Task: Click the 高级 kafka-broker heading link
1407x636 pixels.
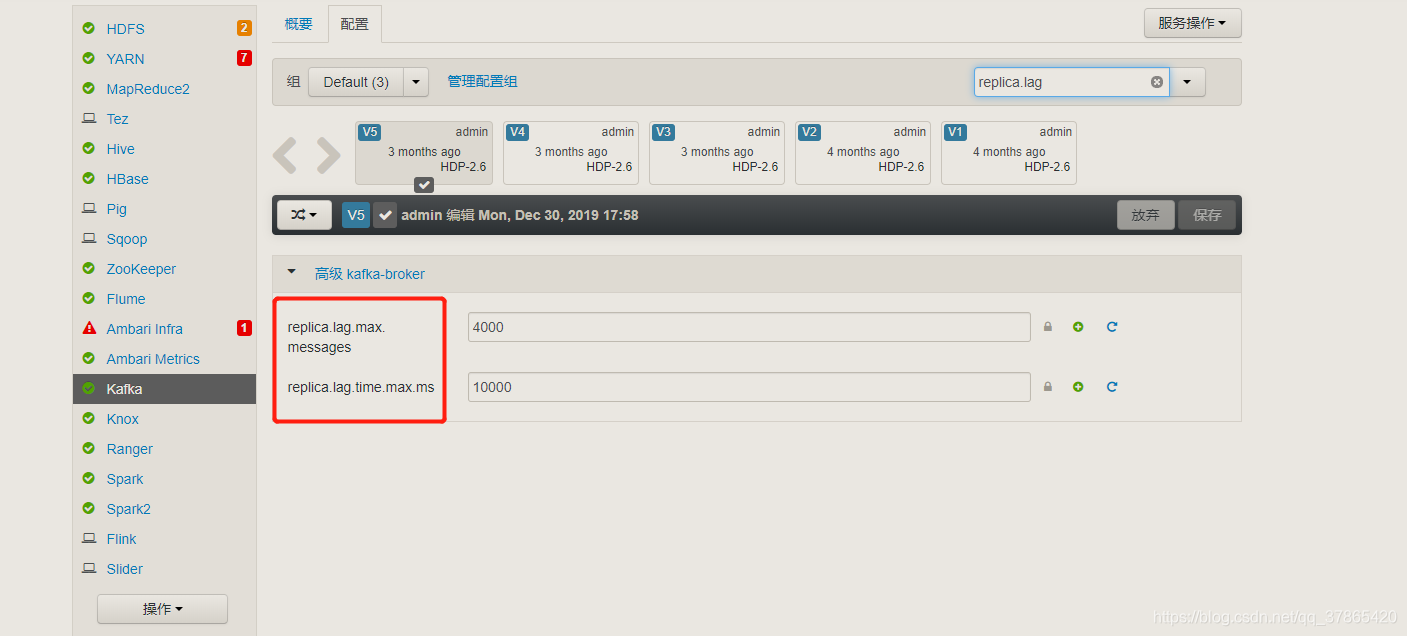Action: click(370, 273)
